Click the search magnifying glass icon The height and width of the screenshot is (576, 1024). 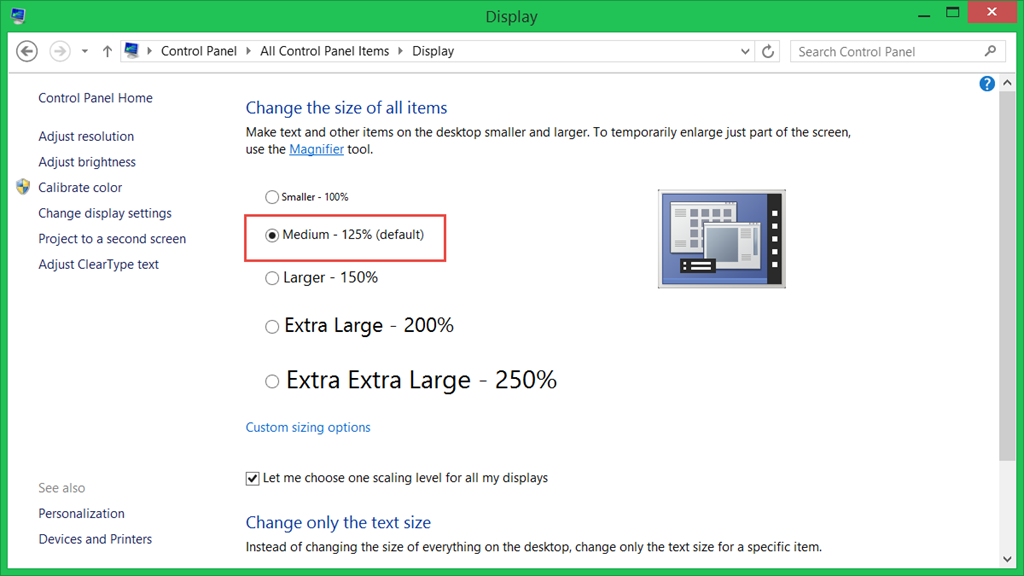(990, 51)
